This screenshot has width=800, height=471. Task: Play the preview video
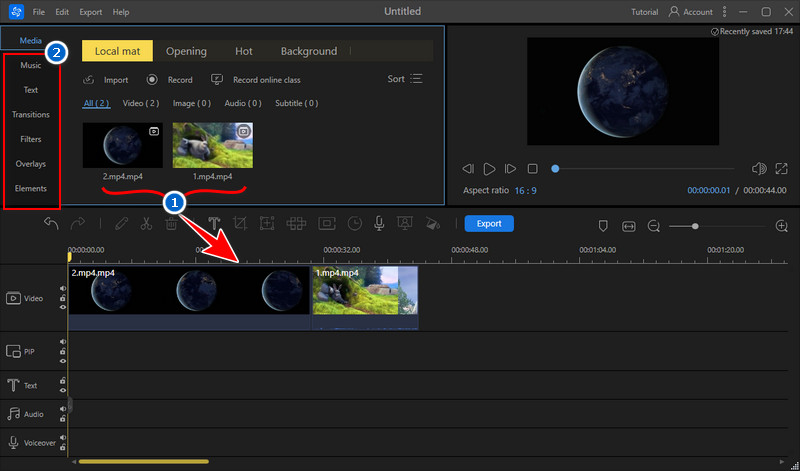(x=489, y=168)
